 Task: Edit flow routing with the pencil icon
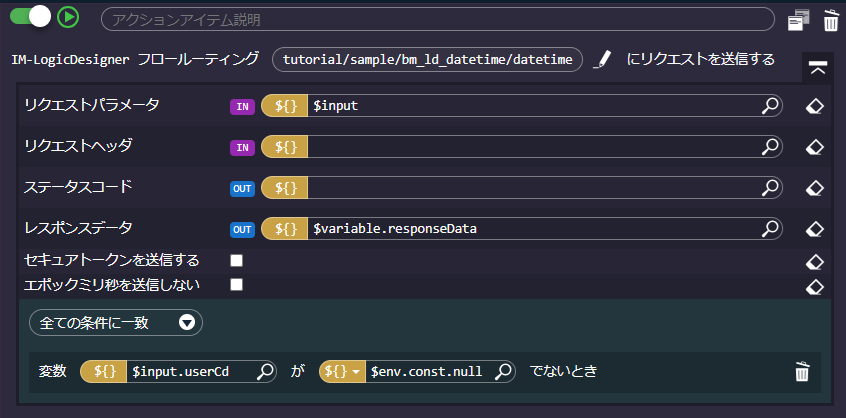pos(602,59)
